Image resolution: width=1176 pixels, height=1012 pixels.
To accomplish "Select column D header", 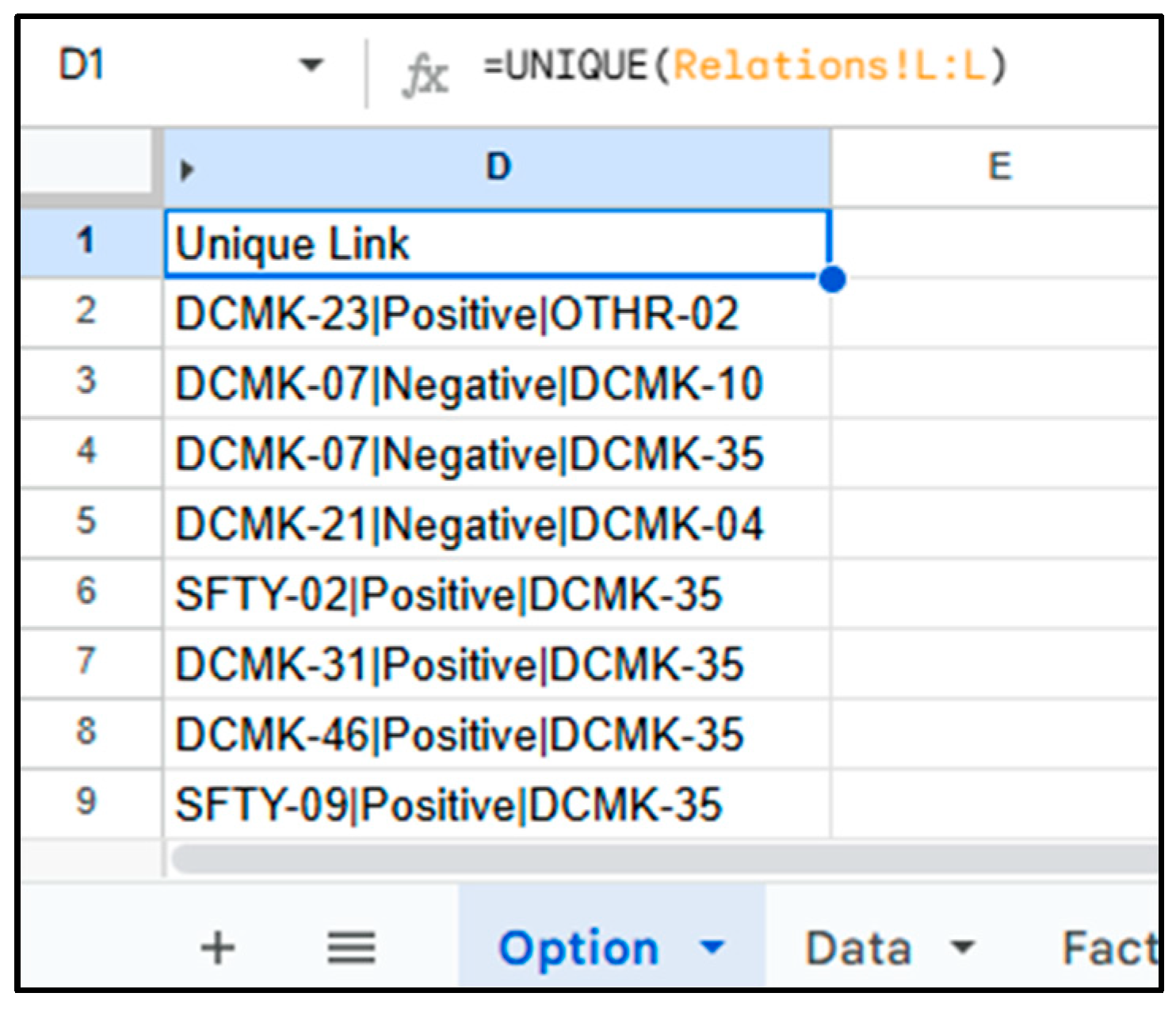I will [x=499, y=167].
